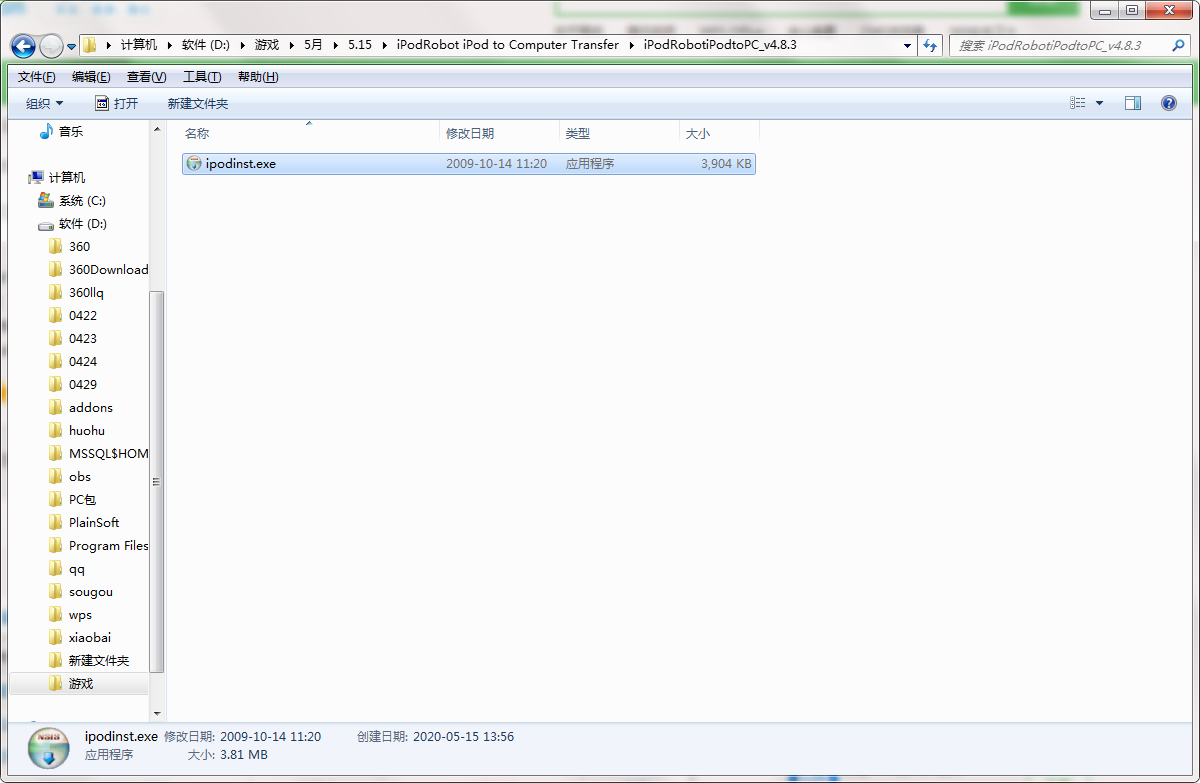1200x783 pixels.
Task: Click 5月 in address breadcrumb
Action: tap(313, 45)
